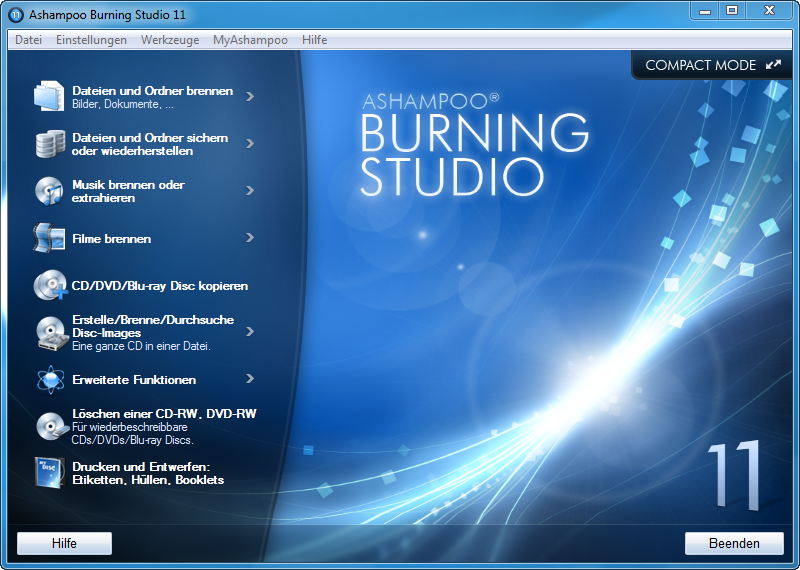Screen dimensions: 800x570
Task: Toggle COMPACT MODE in the top corner
Action: [x=712, y=65]
